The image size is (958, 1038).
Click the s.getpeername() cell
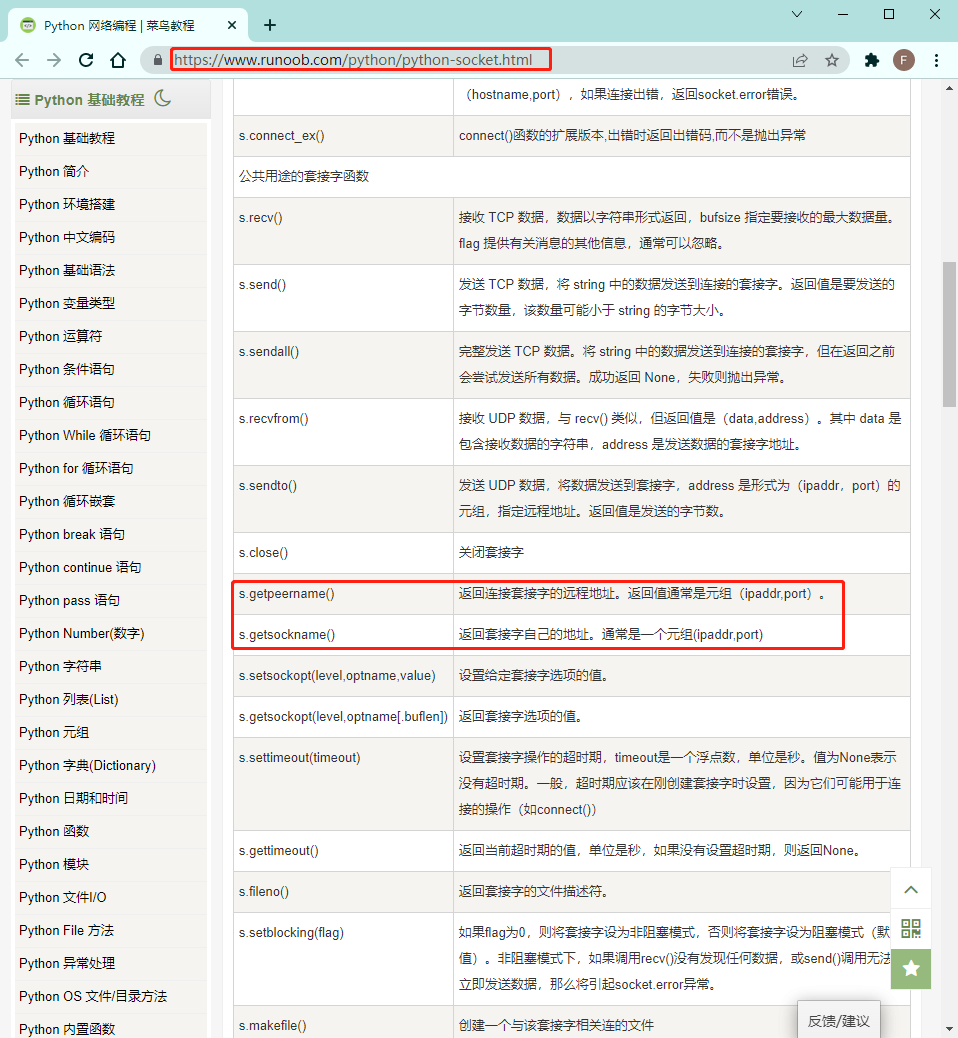tap(343, 594)
